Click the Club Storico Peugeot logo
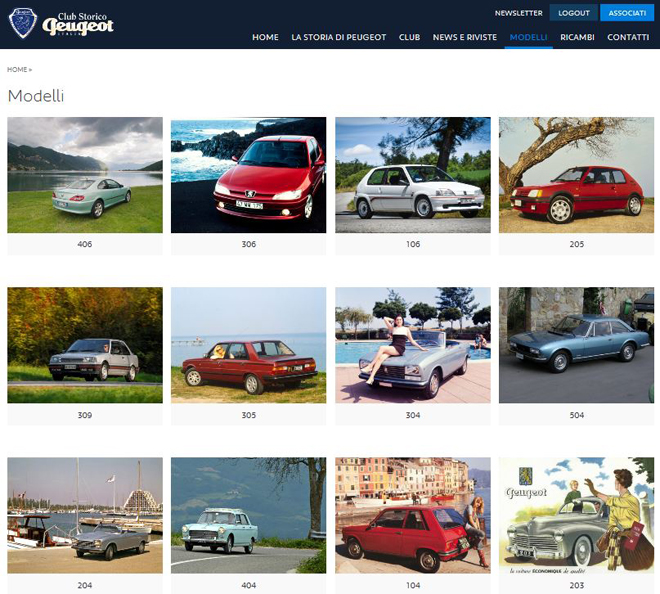The width and height of the screenshot is (660, 594). pyautogui.click(x=61, y=24)
